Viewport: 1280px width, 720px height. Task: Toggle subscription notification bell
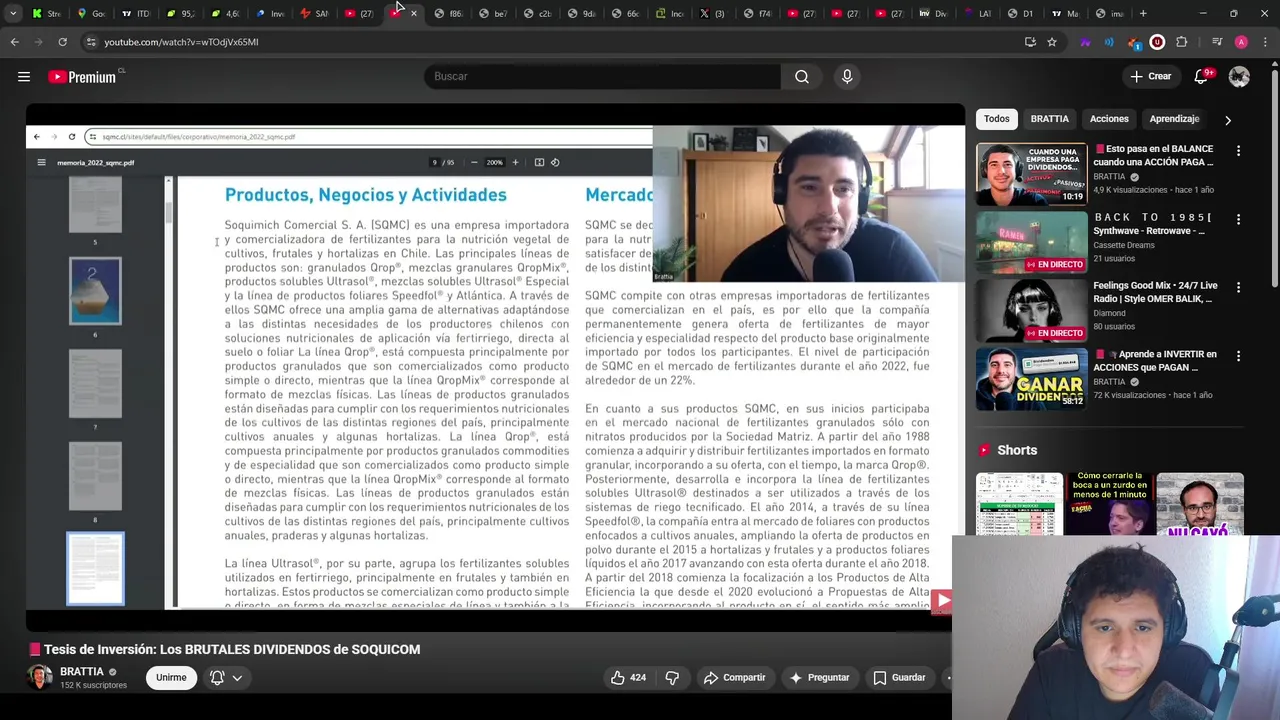217,678
